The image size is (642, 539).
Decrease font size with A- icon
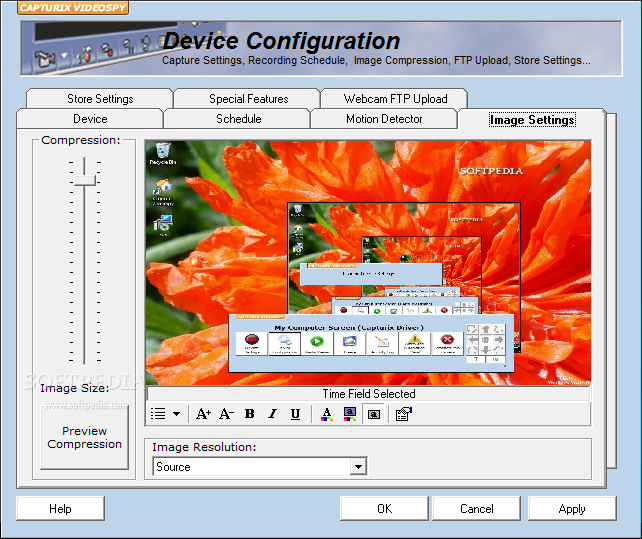click(x=226, y=414)
